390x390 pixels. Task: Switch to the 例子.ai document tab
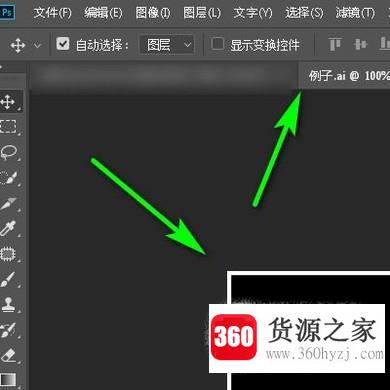[345, 76]
